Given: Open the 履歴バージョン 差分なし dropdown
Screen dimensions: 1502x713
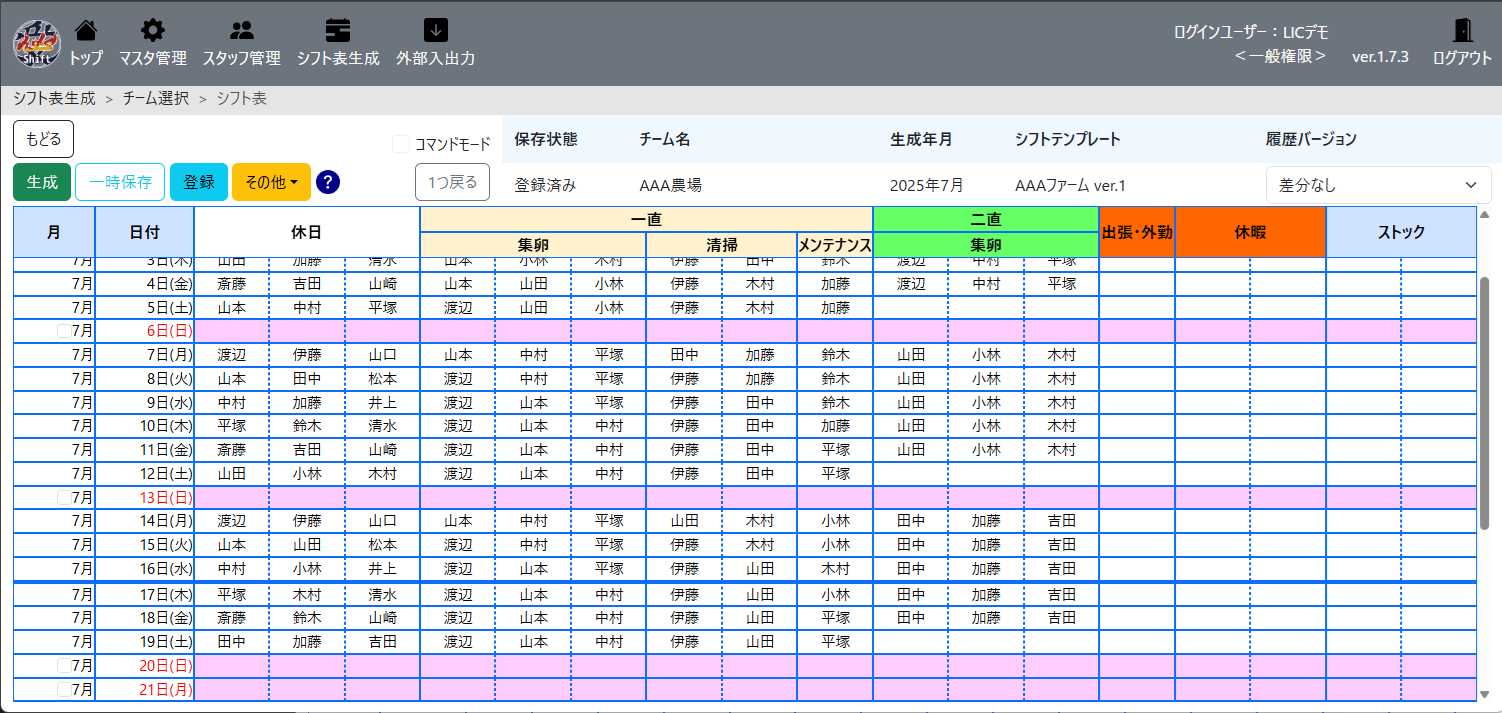Looking at the screenshot, I should [1378, 185].
